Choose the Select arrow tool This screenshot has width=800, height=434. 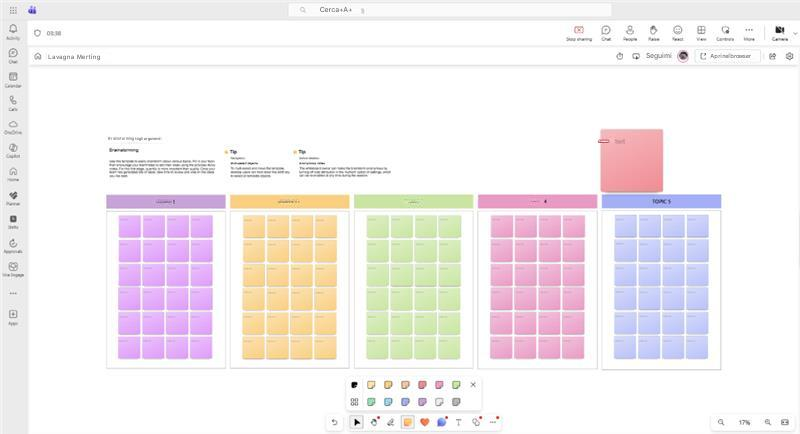[357, 422]
